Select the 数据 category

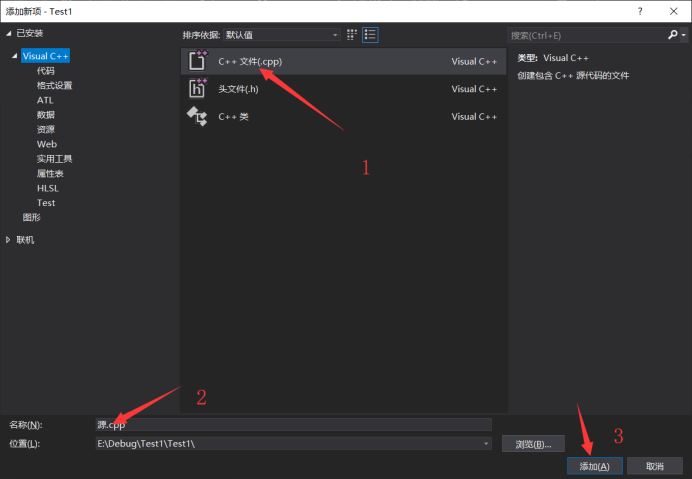point(45,115)
